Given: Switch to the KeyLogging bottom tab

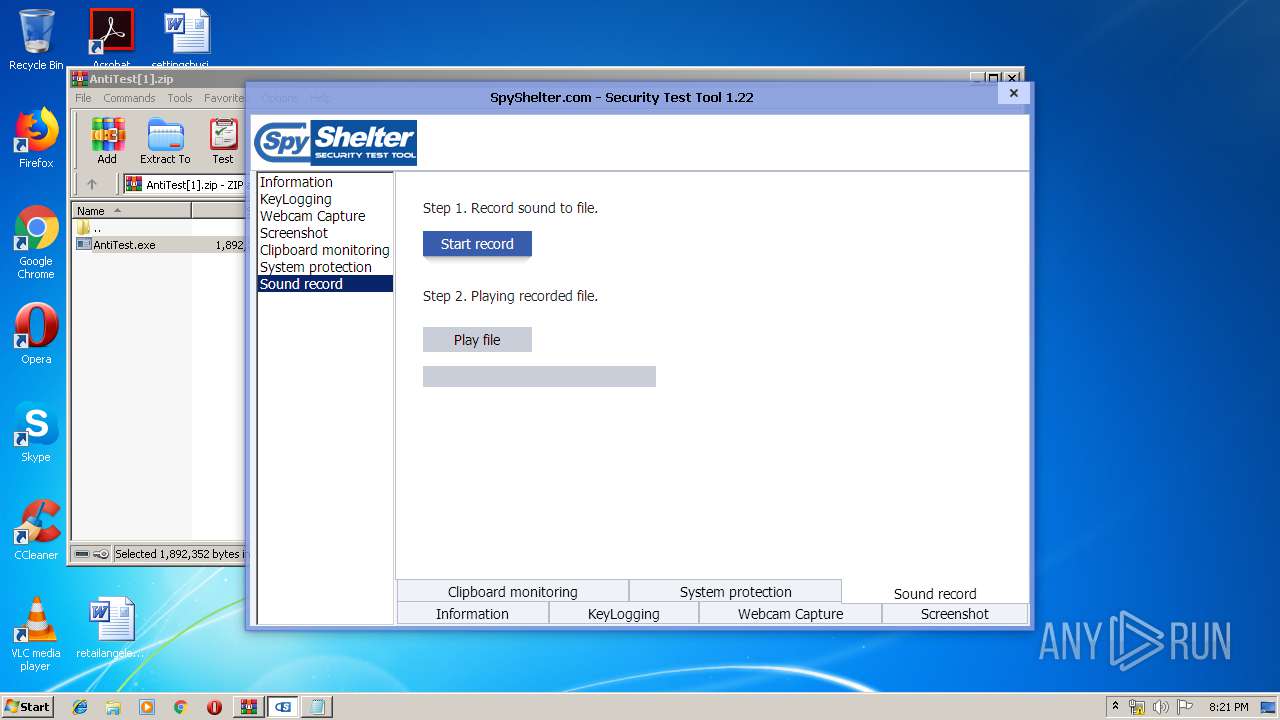Looking at the screenshot, I should pos(624,614).
